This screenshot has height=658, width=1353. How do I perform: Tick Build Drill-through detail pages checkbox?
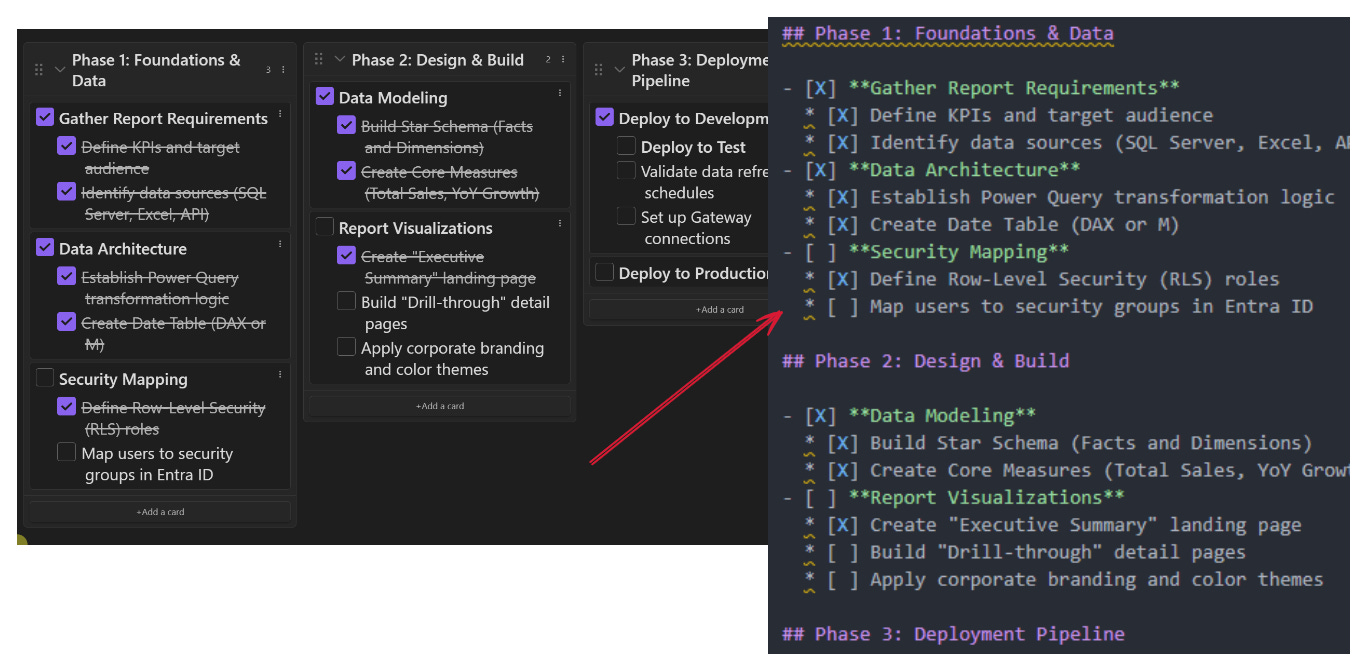coord(347,301)
